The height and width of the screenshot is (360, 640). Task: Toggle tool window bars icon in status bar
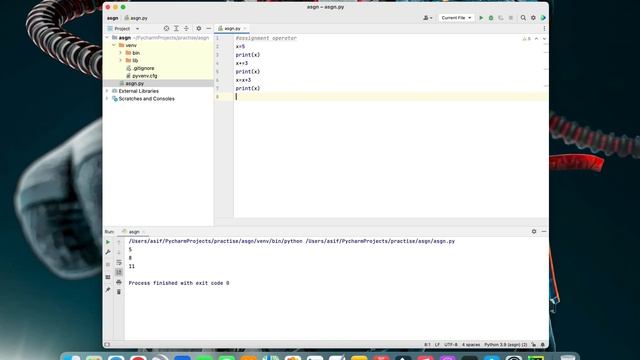click(107, 344)
